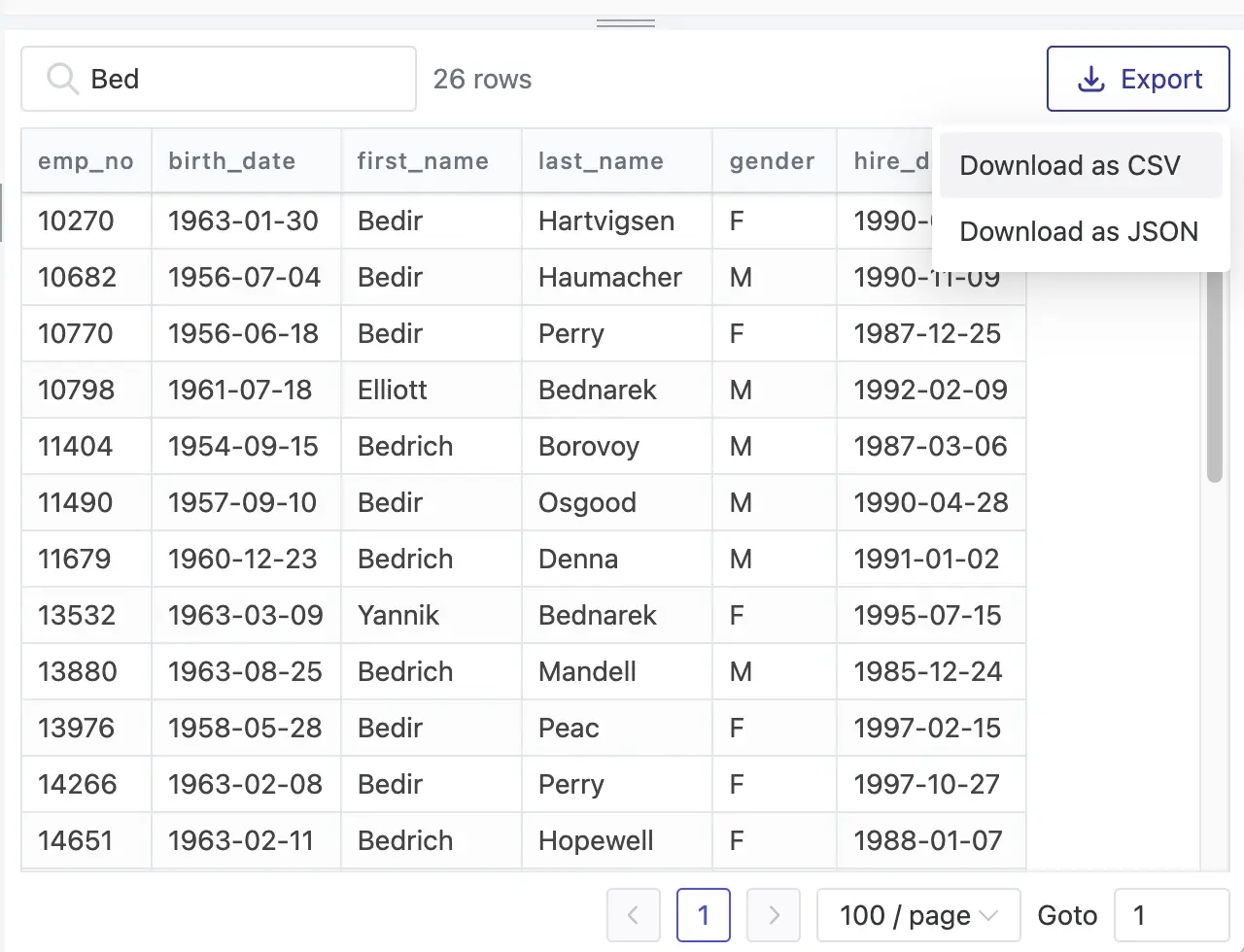This screenshot has width=1244, height=952.
Task: Select cell with emp_no 11490
Action: click(x=86, y=502)
